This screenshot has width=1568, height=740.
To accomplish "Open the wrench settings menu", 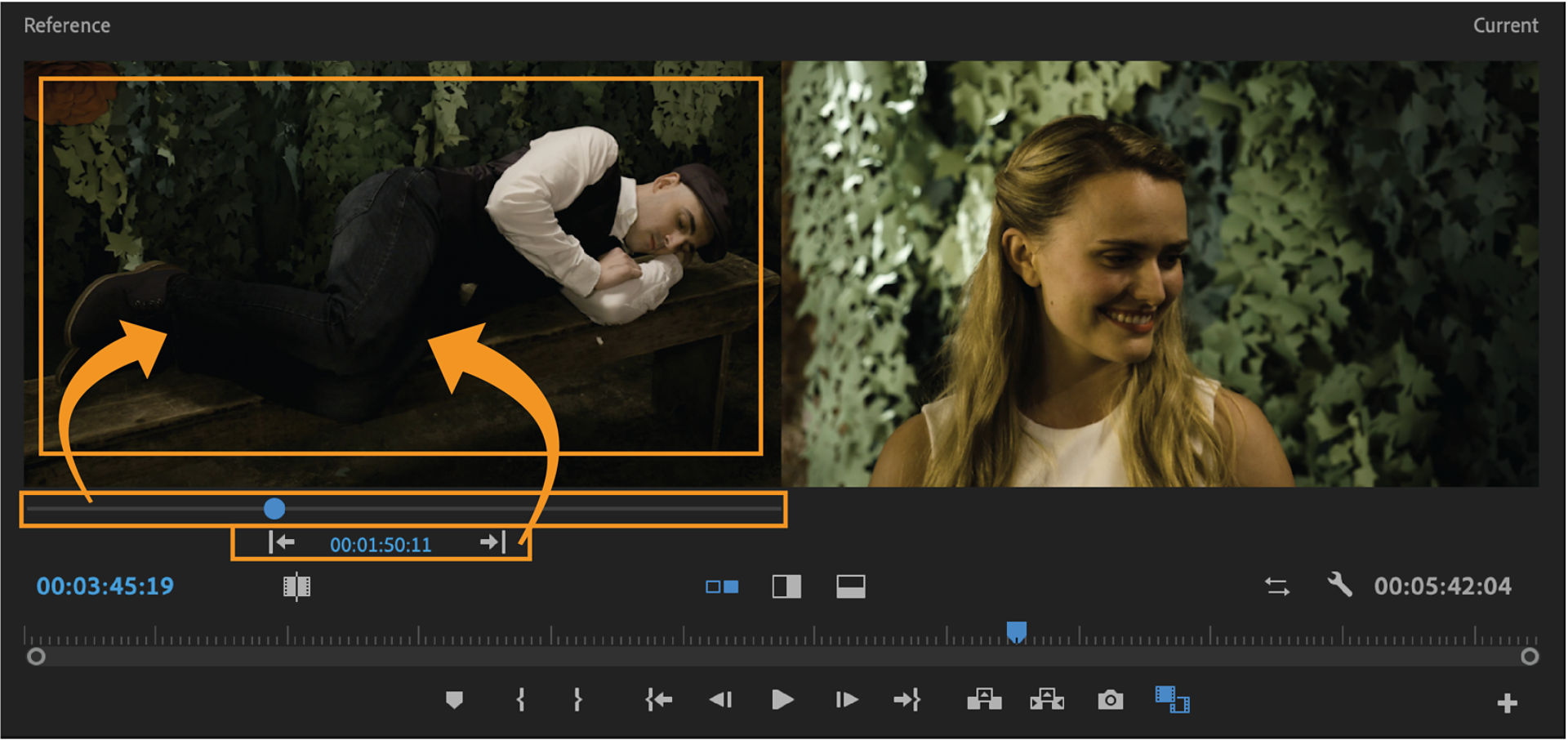I will coord(1339,585).
